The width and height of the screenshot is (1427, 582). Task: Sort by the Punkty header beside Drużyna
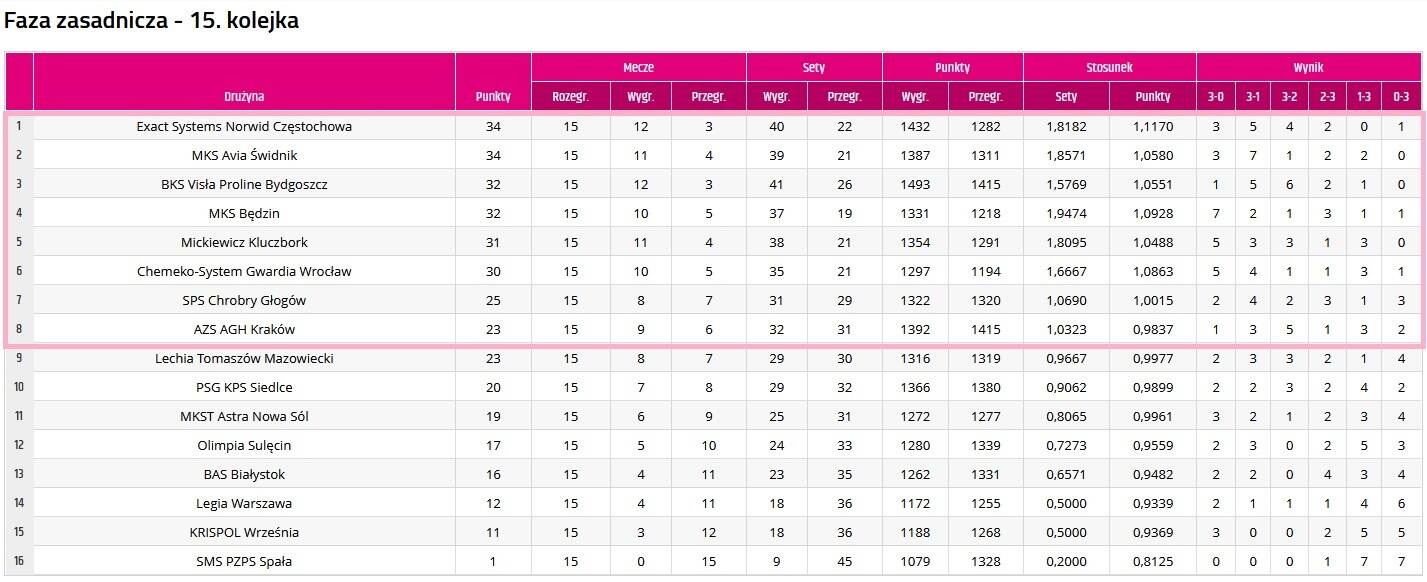[x=493, y=97]
